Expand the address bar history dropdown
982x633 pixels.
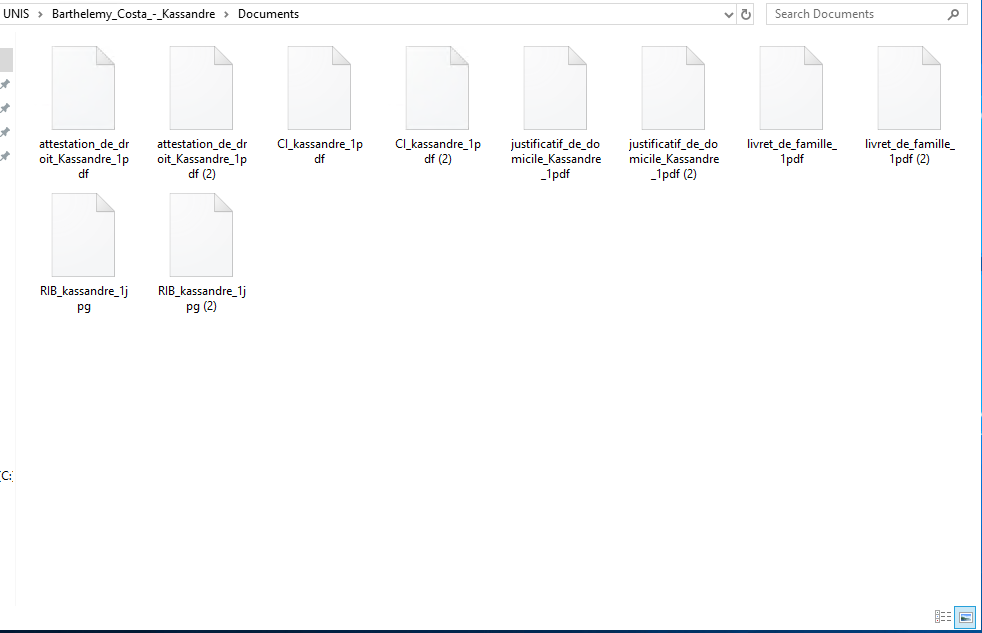click(x=728, y=15)
